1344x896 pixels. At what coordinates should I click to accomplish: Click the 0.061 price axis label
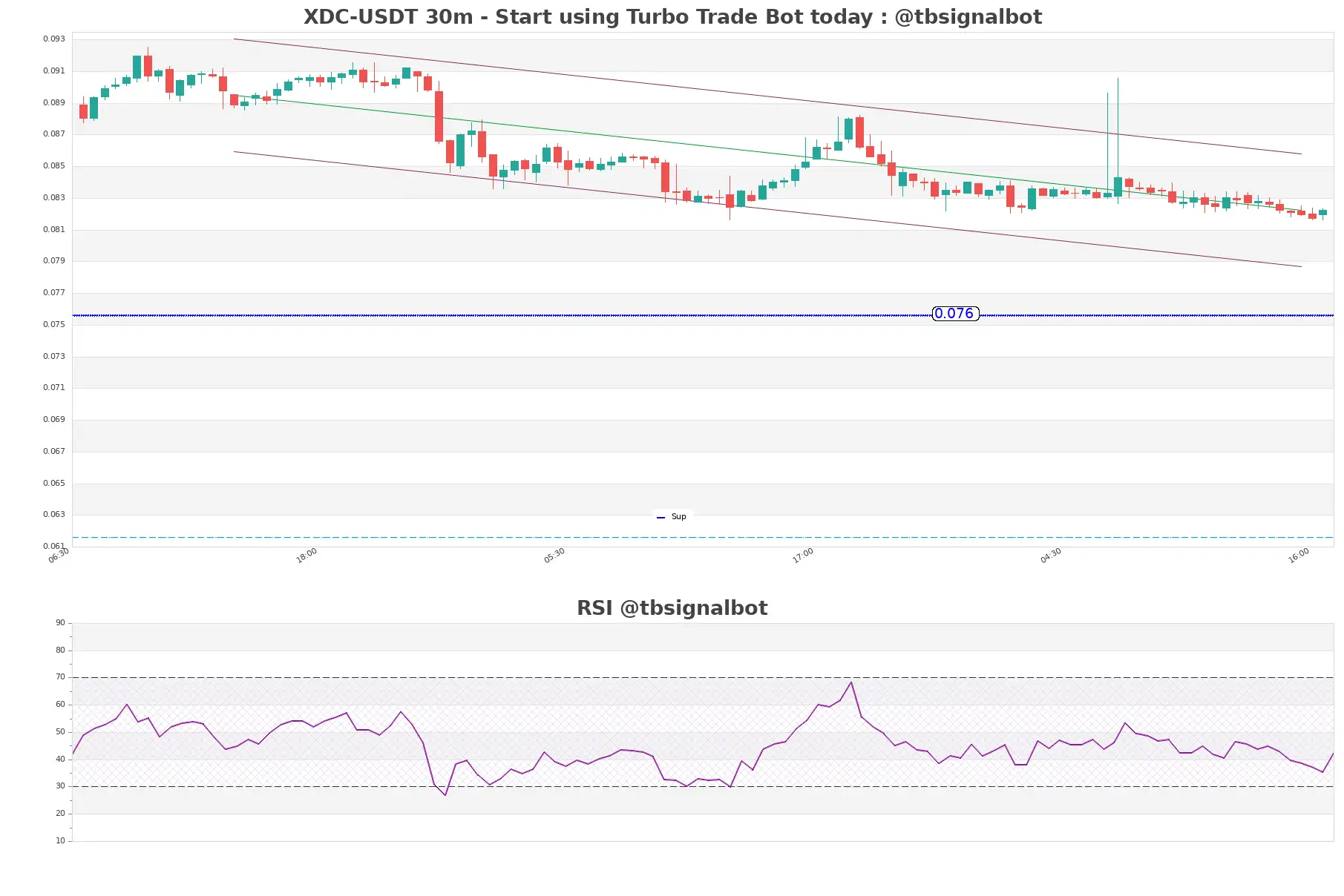[54, 547]
